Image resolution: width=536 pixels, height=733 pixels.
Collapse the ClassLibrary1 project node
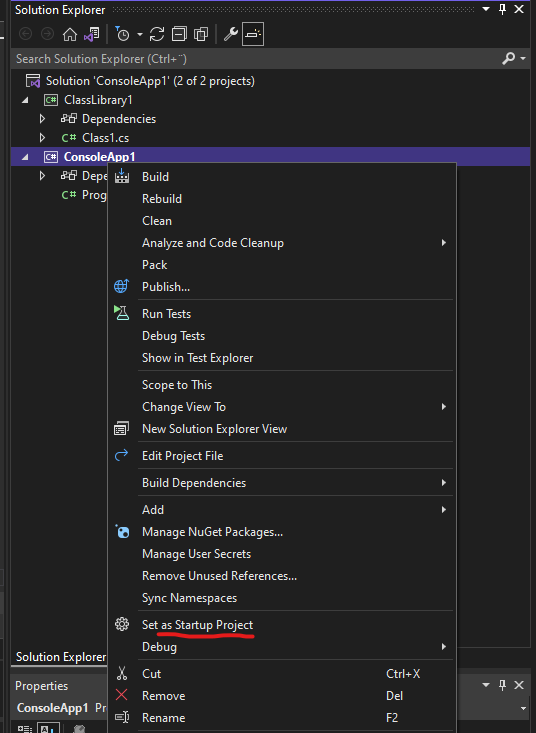[25, 100]
